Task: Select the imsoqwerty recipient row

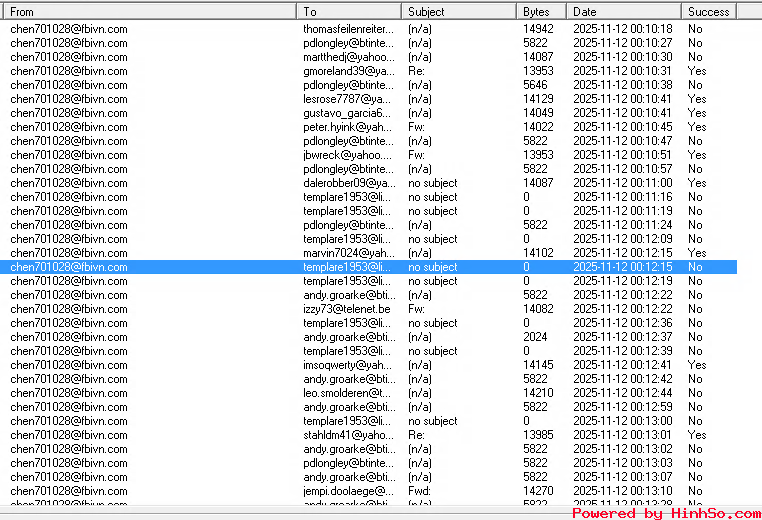Action: click(348, 365)
